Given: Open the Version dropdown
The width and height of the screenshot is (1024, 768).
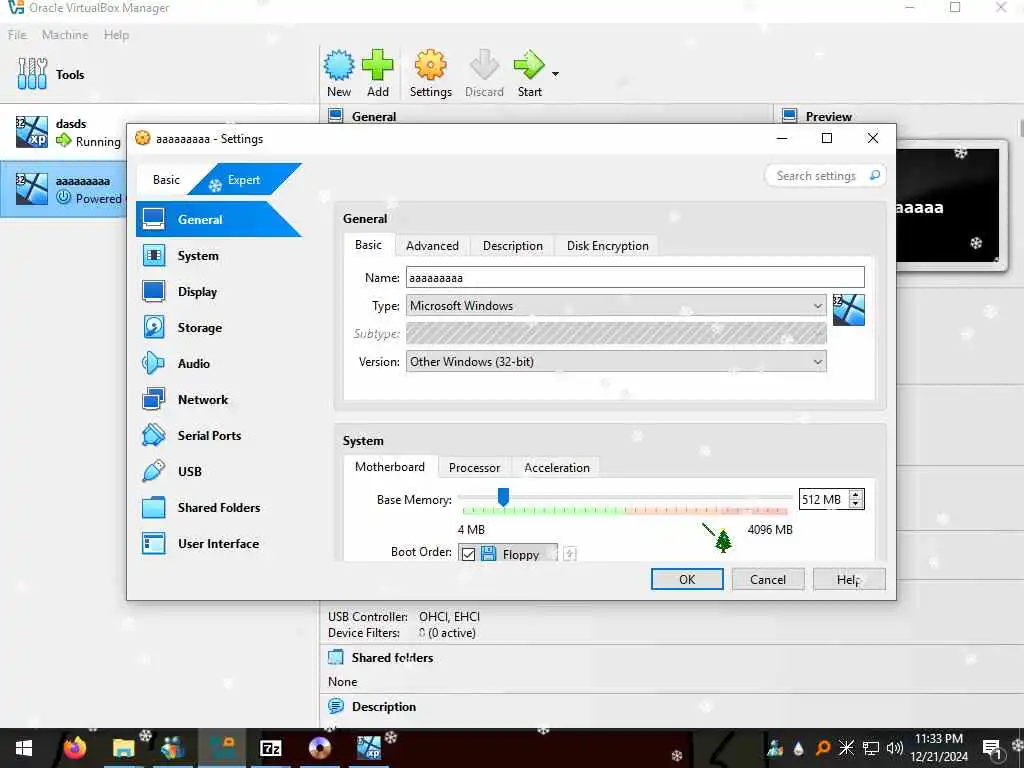Looking at the screenshot, I should 616,361.
